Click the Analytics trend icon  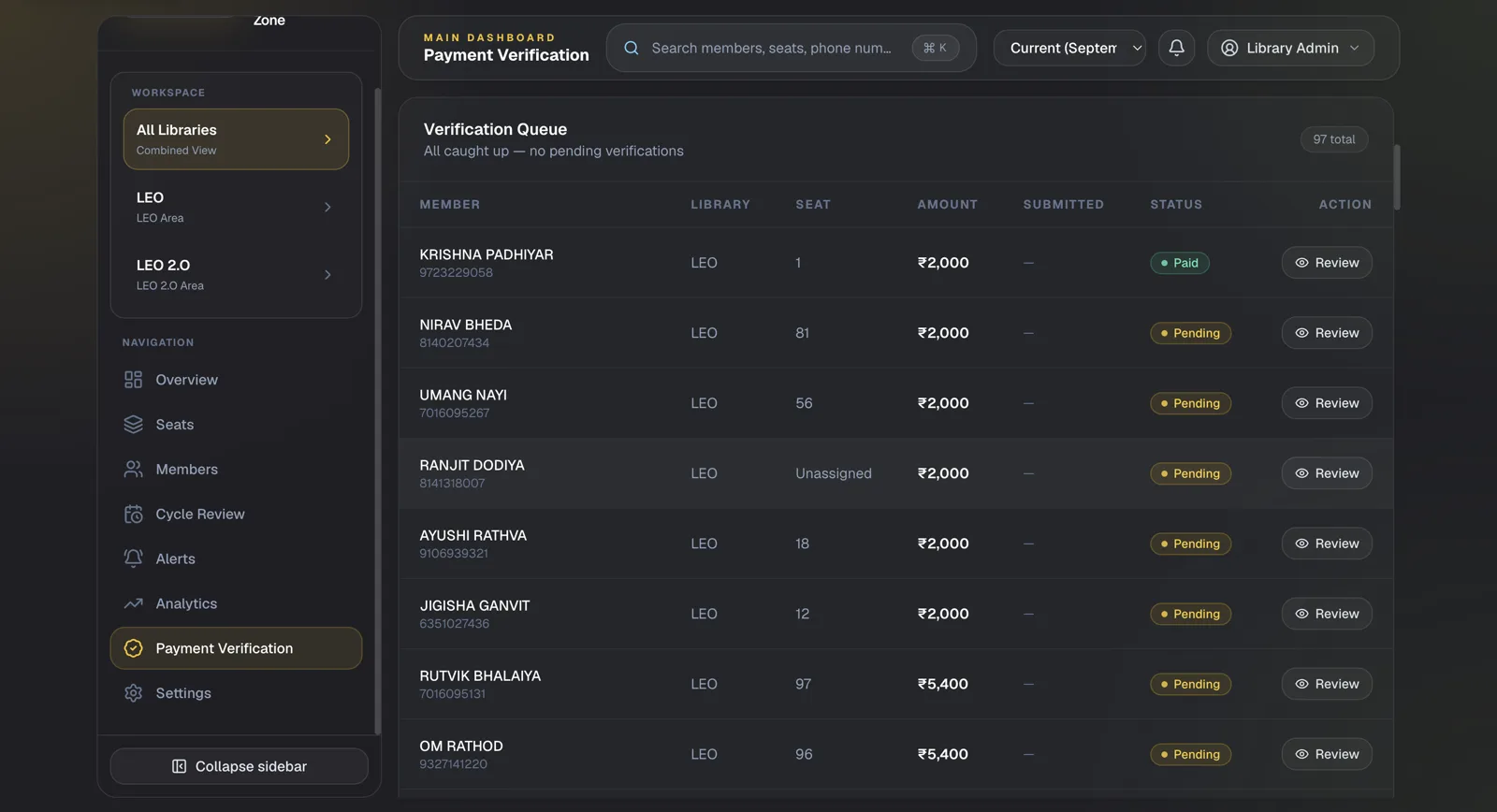click(134, 603)
